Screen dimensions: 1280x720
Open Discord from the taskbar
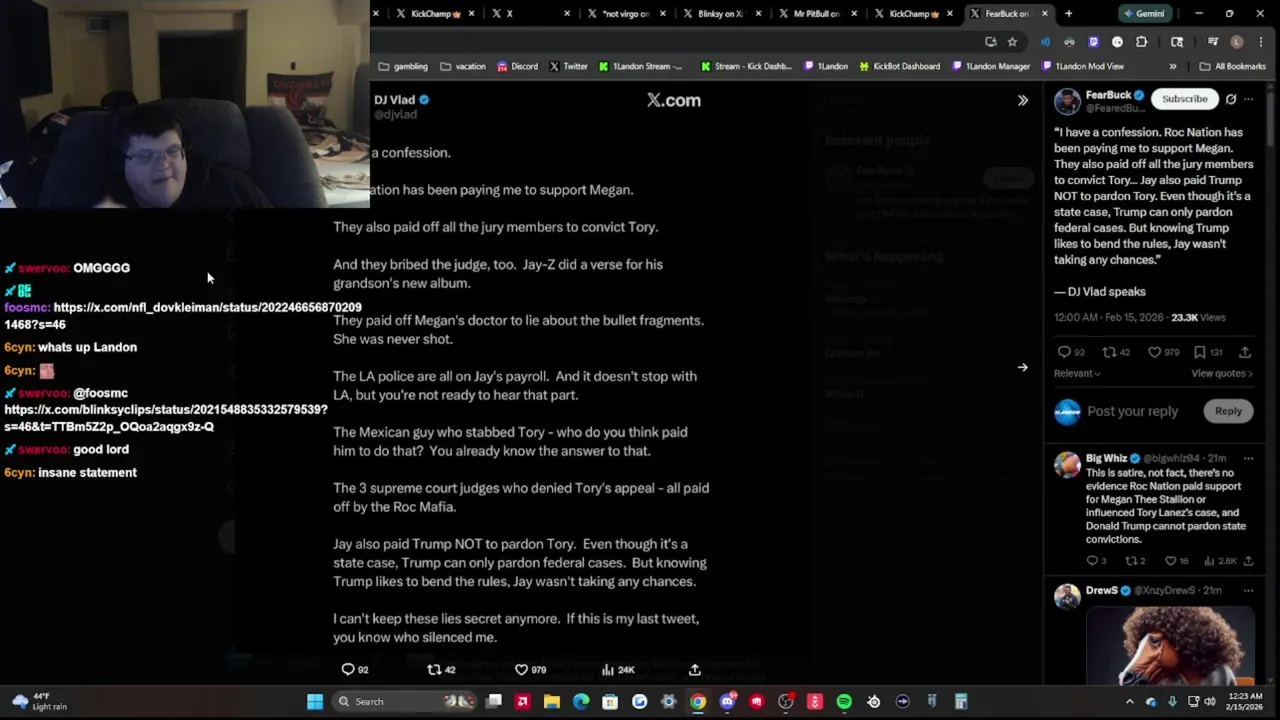click(x=727, y=701)
